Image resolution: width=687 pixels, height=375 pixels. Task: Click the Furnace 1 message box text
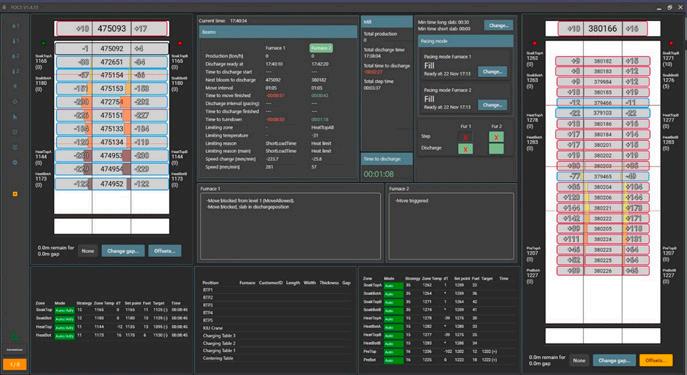(250, 204)
